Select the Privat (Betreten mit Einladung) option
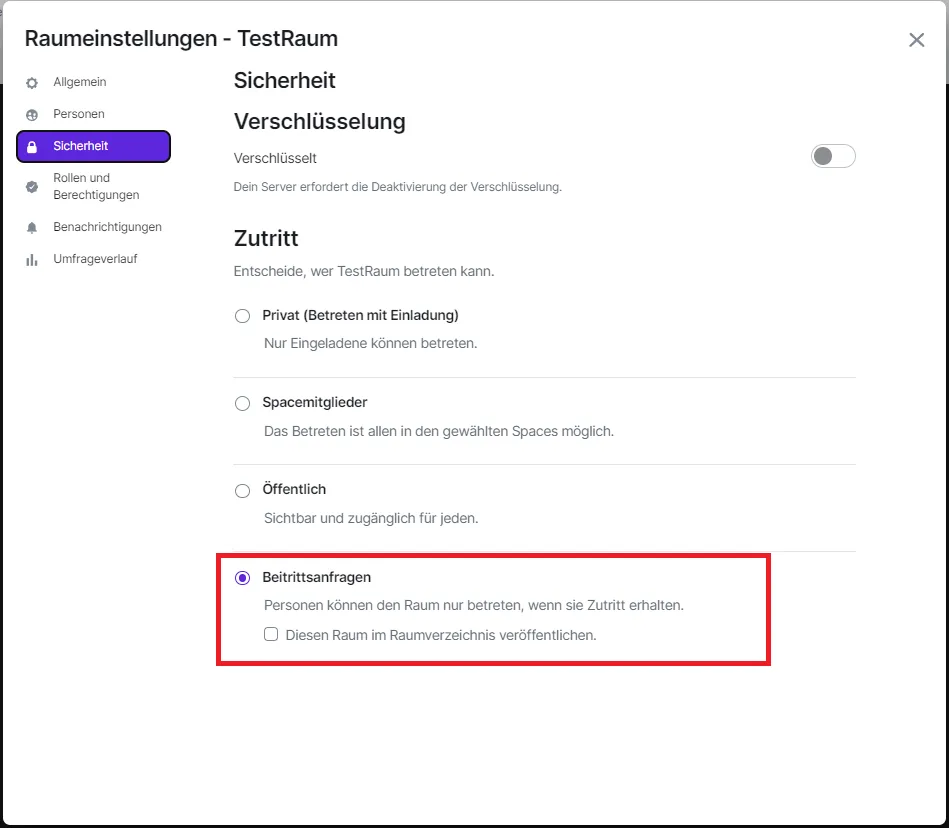This screenshot has width=949, height=828. (x=242, y=316)
